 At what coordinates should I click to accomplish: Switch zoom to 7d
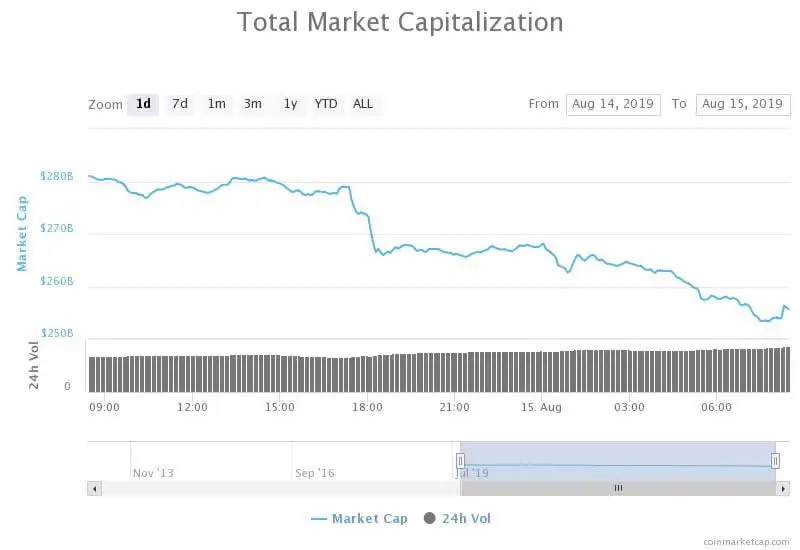(180, 104)
